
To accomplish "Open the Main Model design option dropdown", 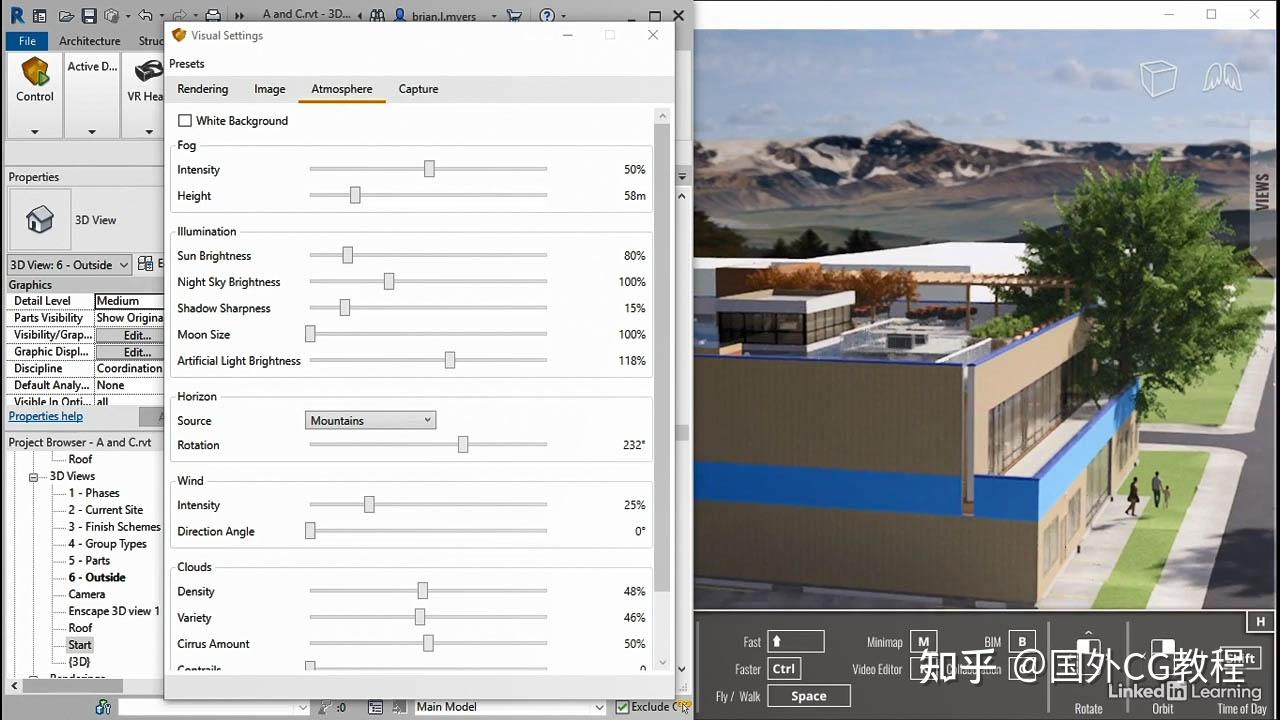I will pos(510,707).
